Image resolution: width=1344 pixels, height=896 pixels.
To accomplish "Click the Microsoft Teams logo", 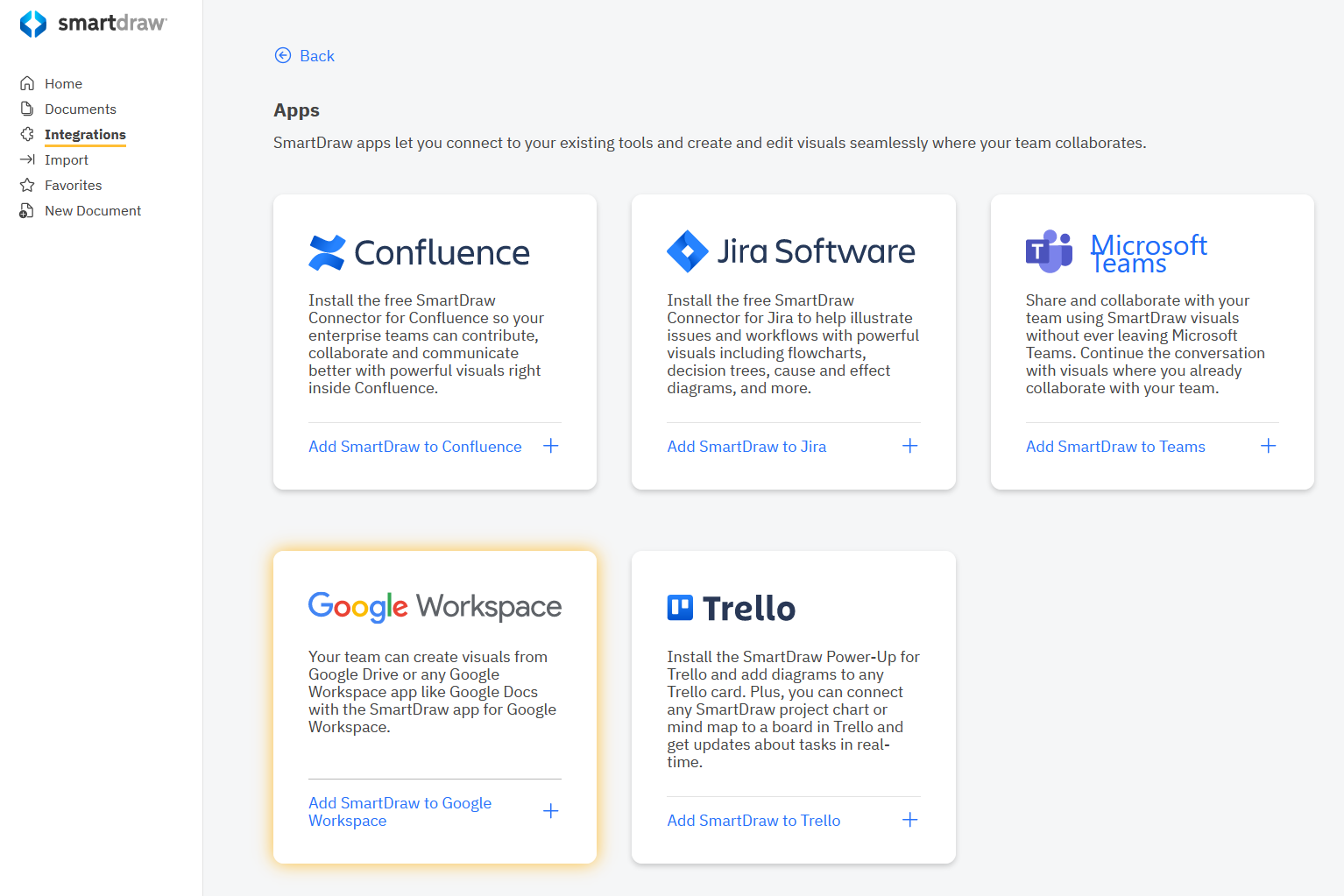I will pos(1116,252).
